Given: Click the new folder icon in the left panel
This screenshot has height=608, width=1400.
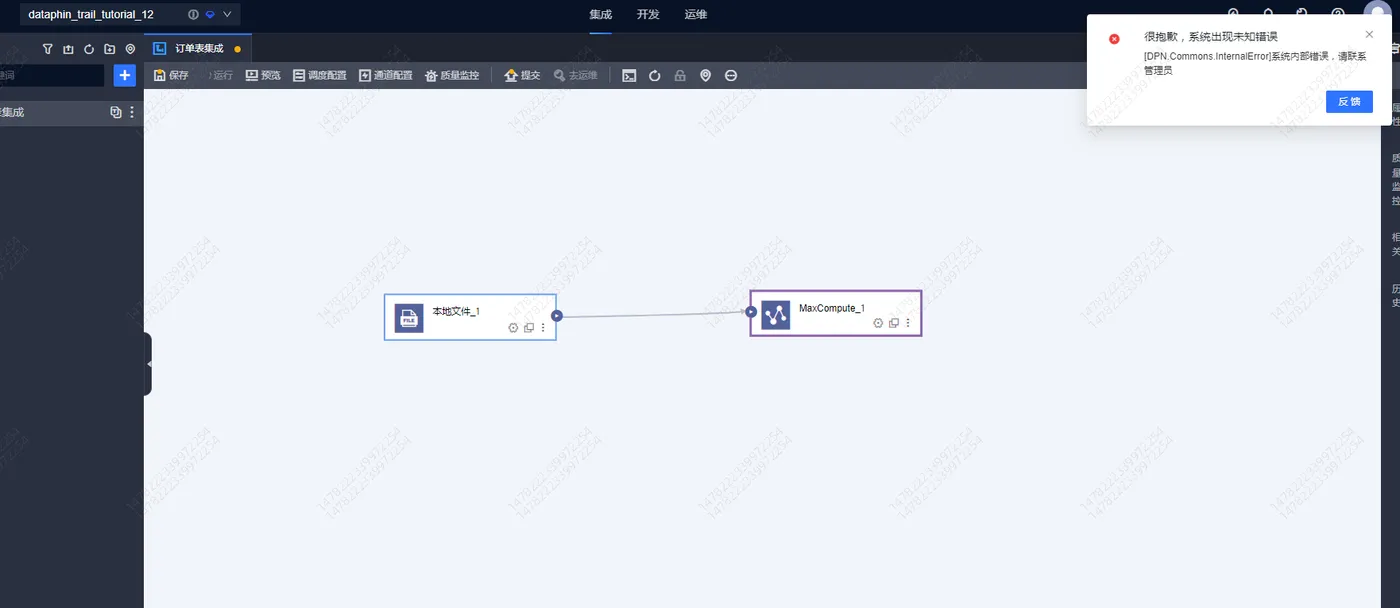Looking at the screenshot, I should [x=110, y=49].
